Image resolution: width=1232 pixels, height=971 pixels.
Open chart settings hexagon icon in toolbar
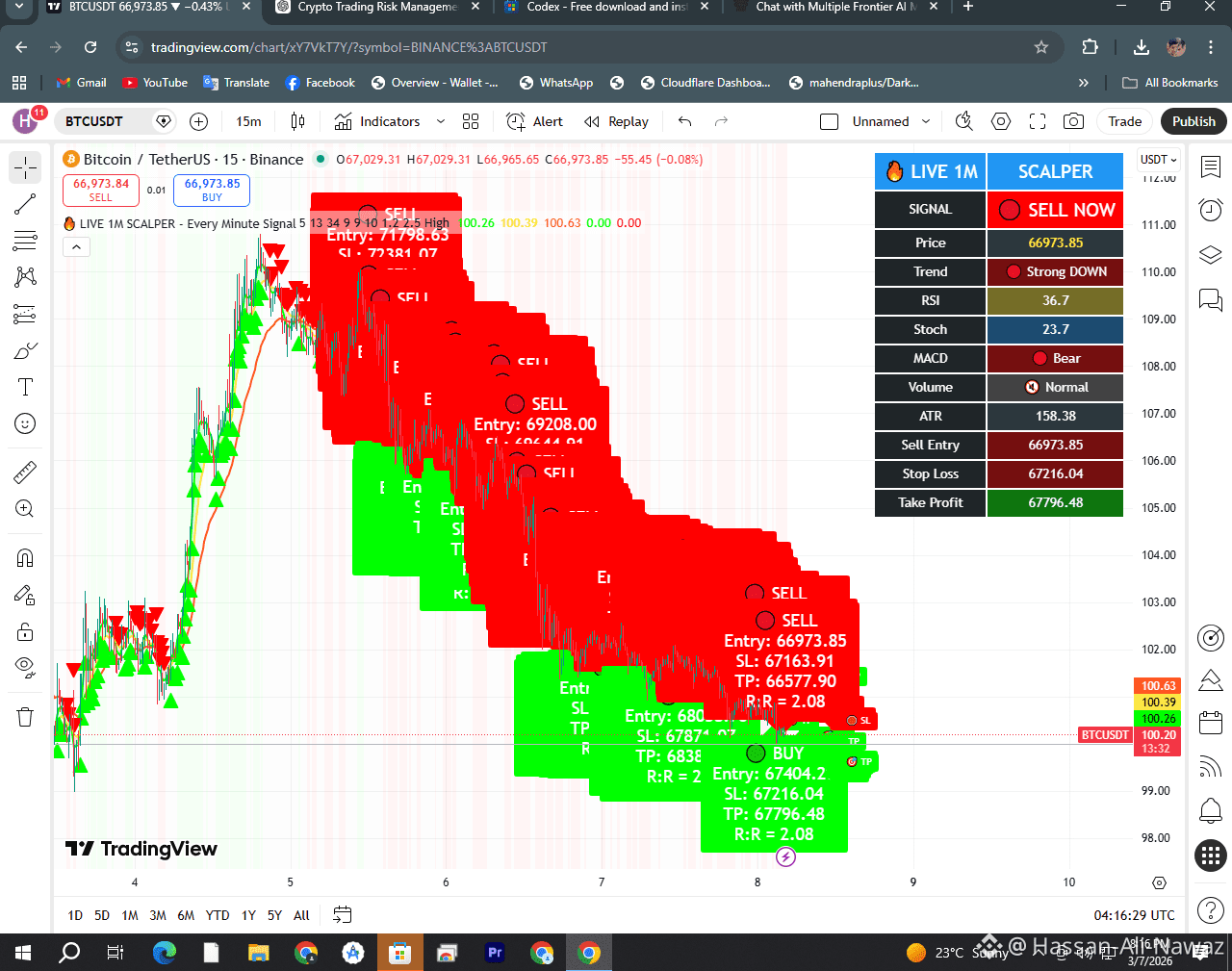[1001, 121]
